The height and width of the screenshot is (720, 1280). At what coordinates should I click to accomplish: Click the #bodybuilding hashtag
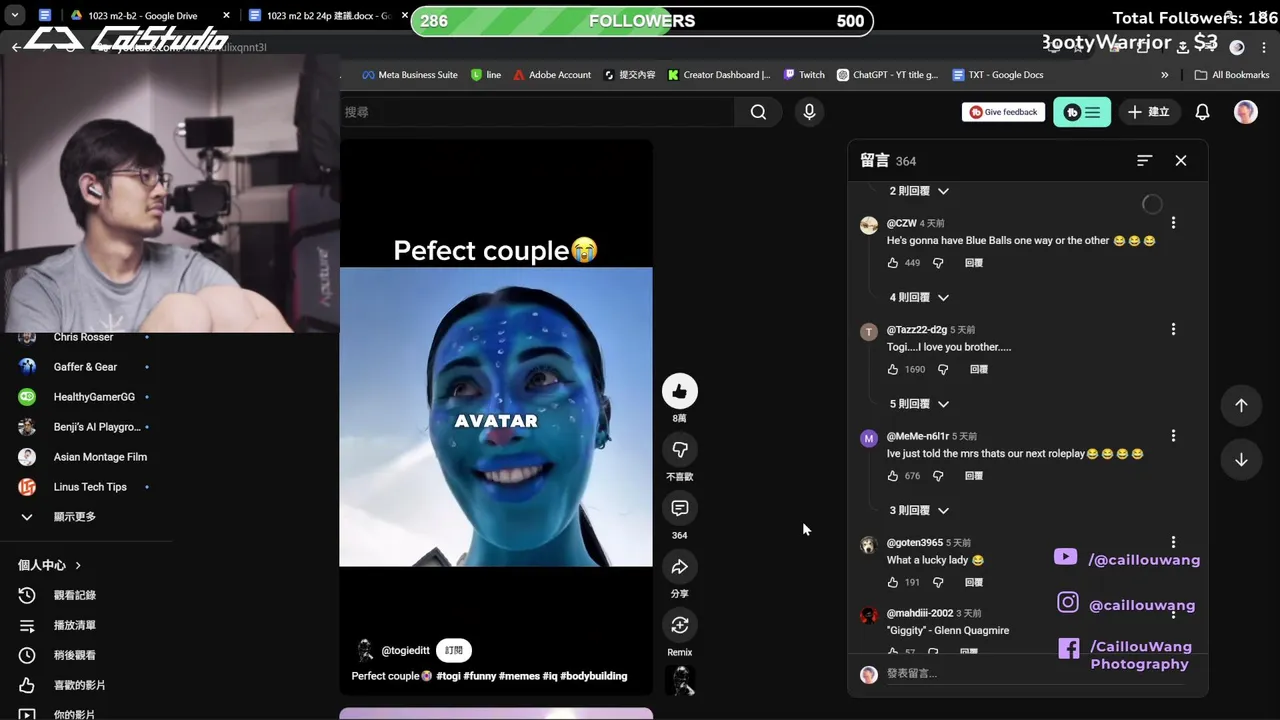pos(594,676)
